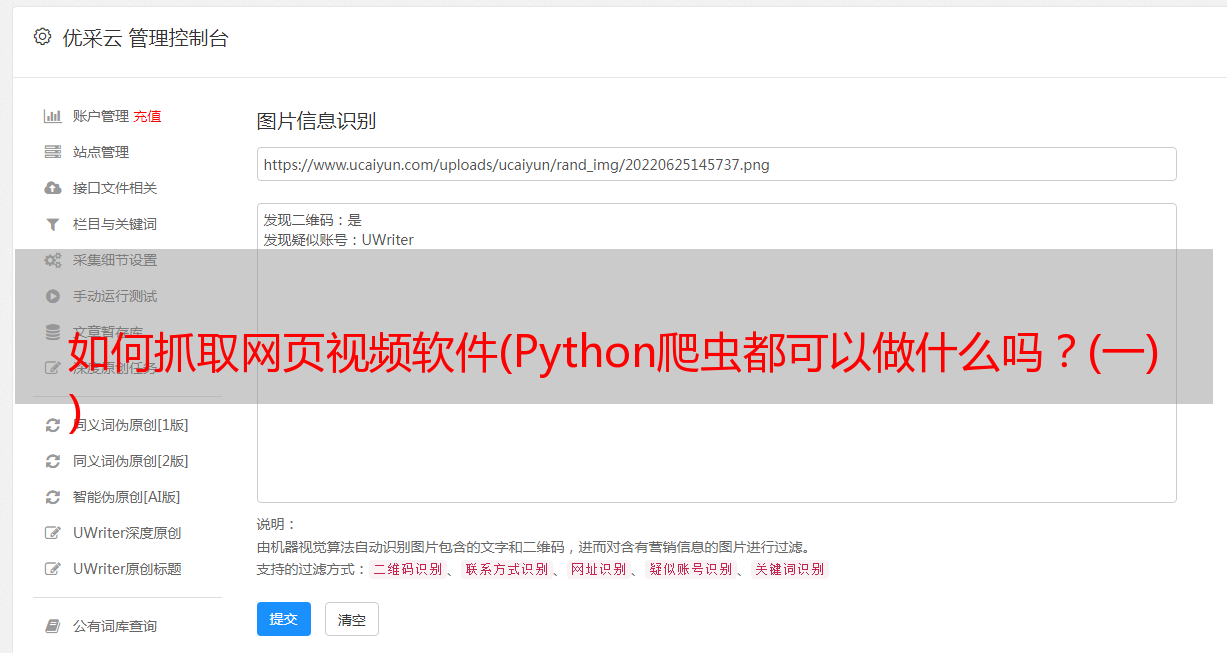Screen dimensions: 1227x653
Task: Click the 清空 clear button
Action: click(352, 620)
